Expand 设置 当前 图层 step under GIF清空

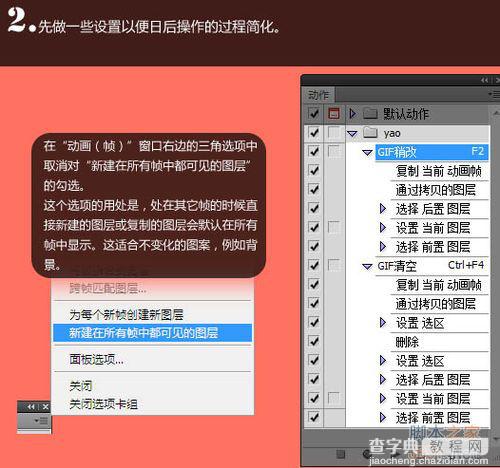point(383,398)
